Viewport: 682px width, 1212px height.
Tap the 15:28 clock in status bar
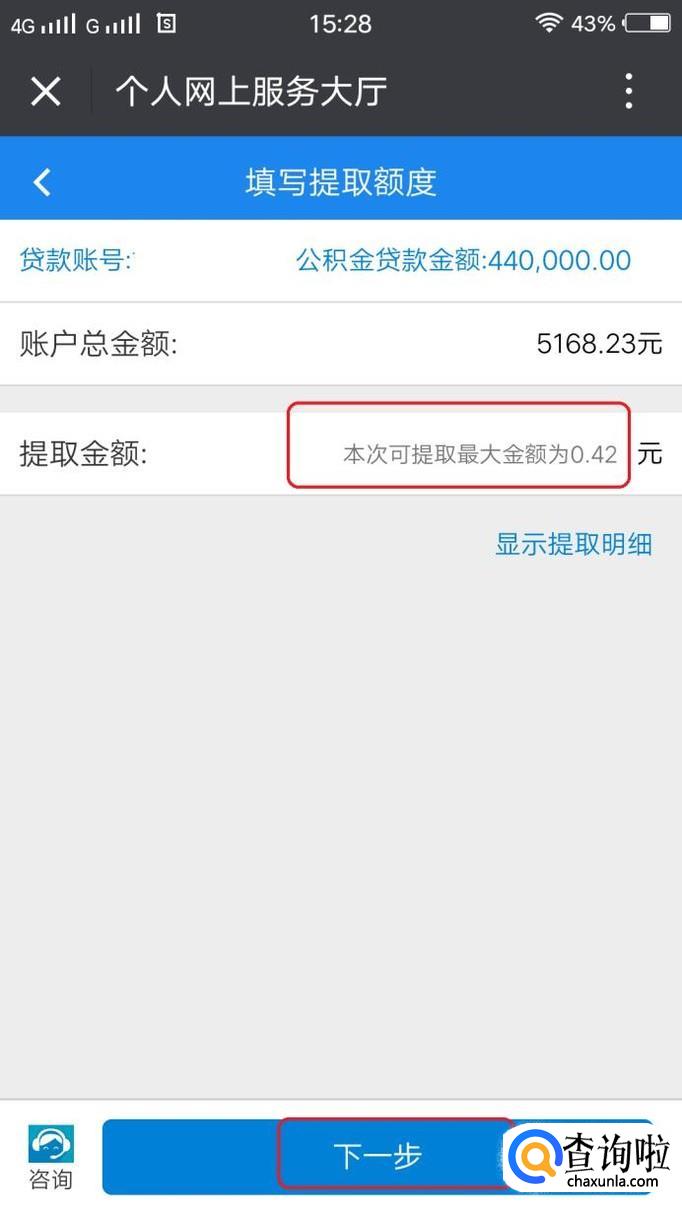tap(340, 23)
